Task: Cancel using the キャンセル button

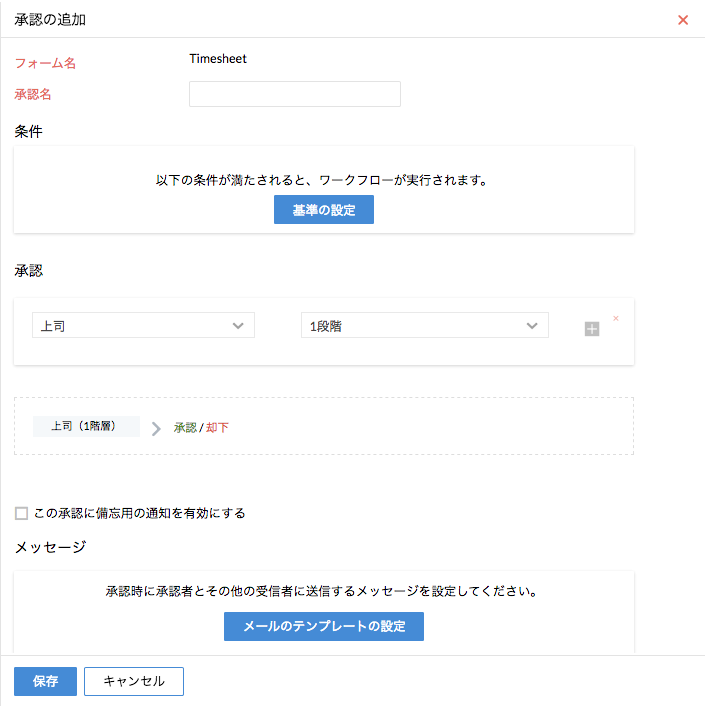Action: coord(134,681)
